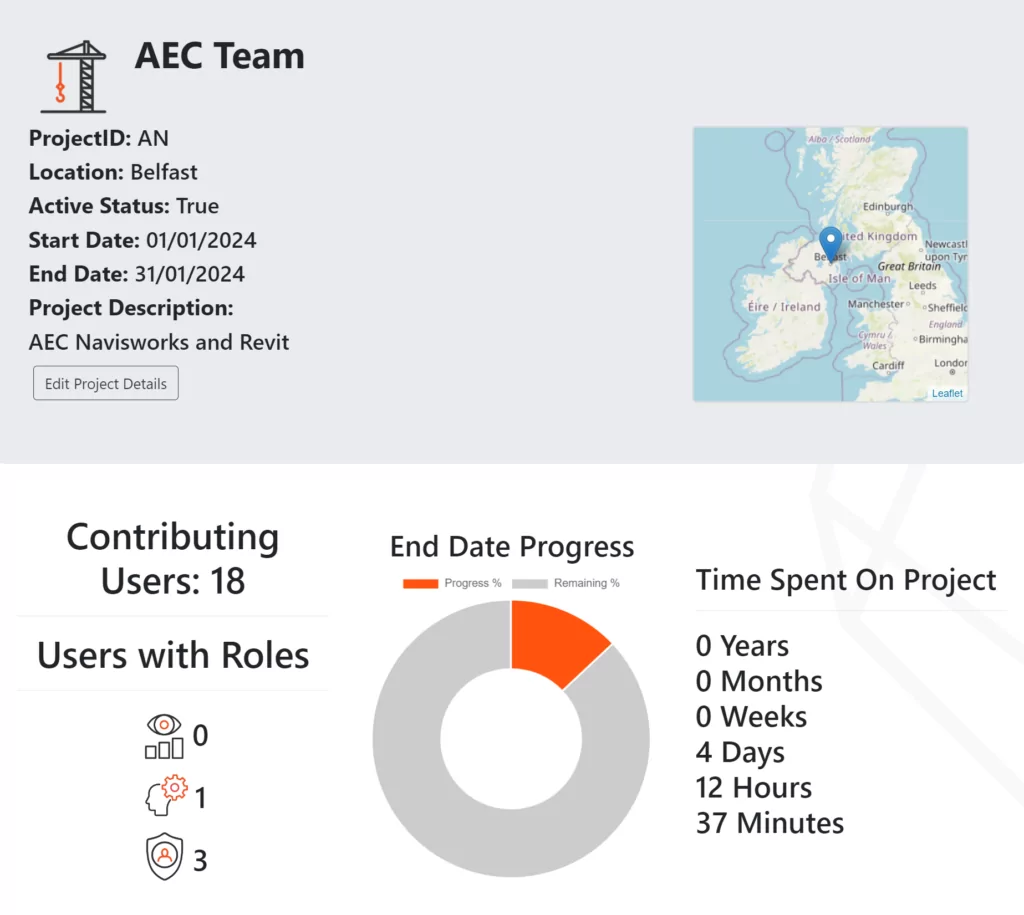This screenshot has height=915, width=1024.
Task: Click the Contributing Users: 18 heading
Action: [173, 558]
